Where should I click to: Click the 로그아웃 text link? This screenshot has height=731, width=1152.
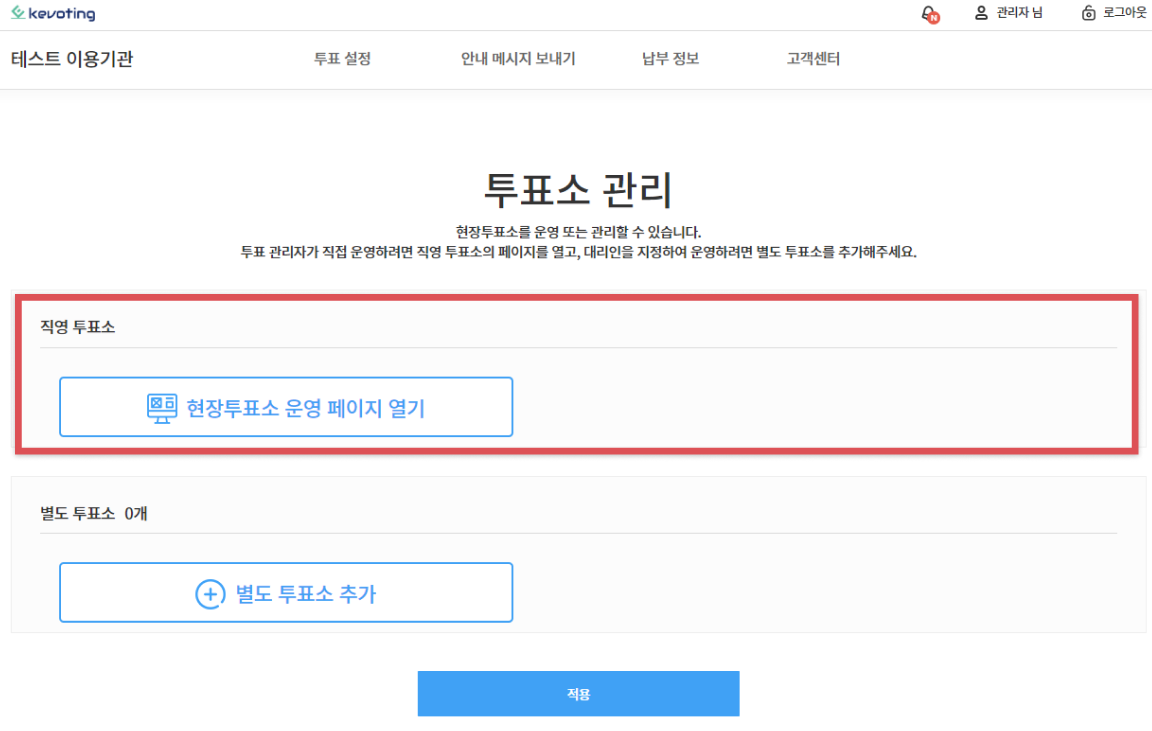[x=1125, y=14]
